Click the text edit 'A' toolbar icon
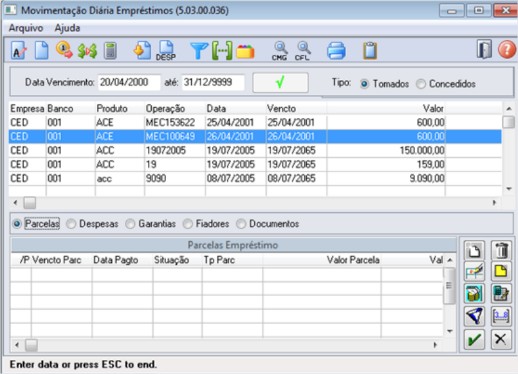 click(x=19, y=51)
